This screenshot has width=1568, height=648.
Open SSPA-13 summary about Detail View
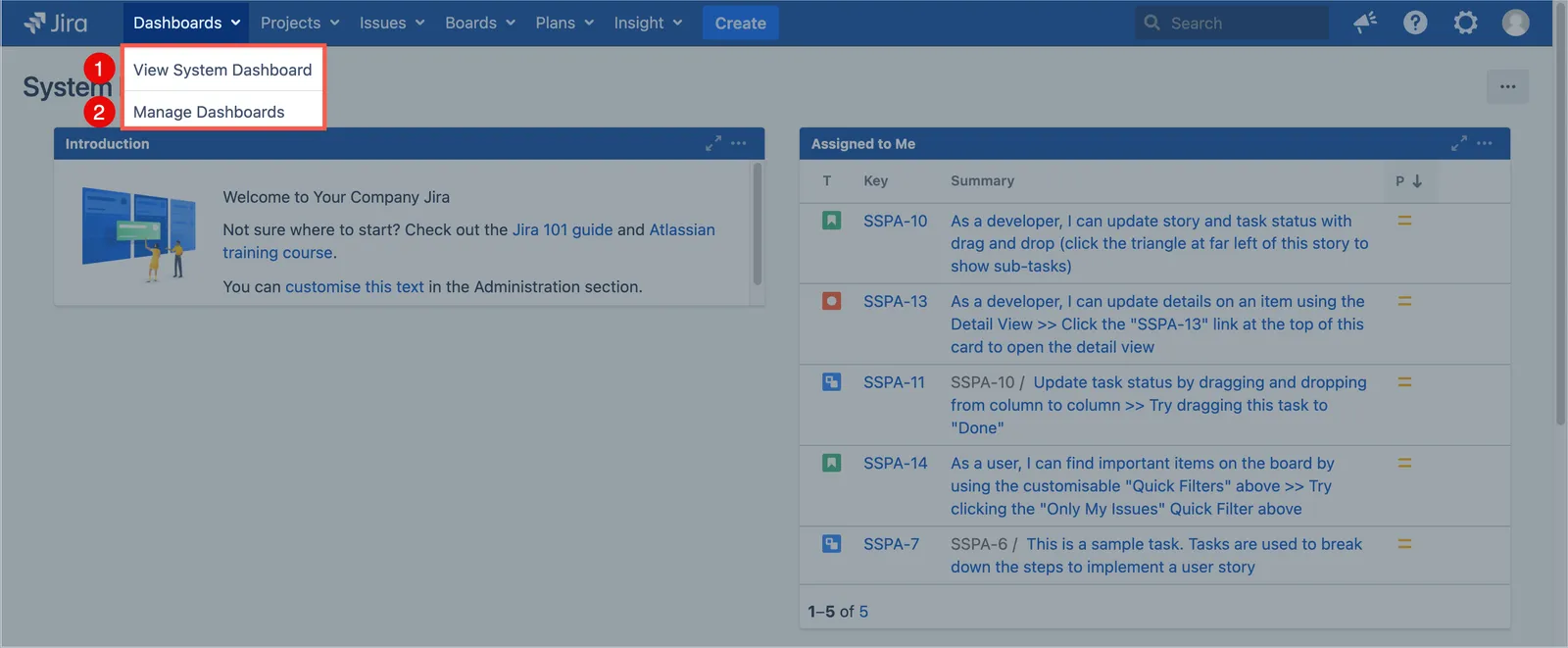pos(1157,324)
